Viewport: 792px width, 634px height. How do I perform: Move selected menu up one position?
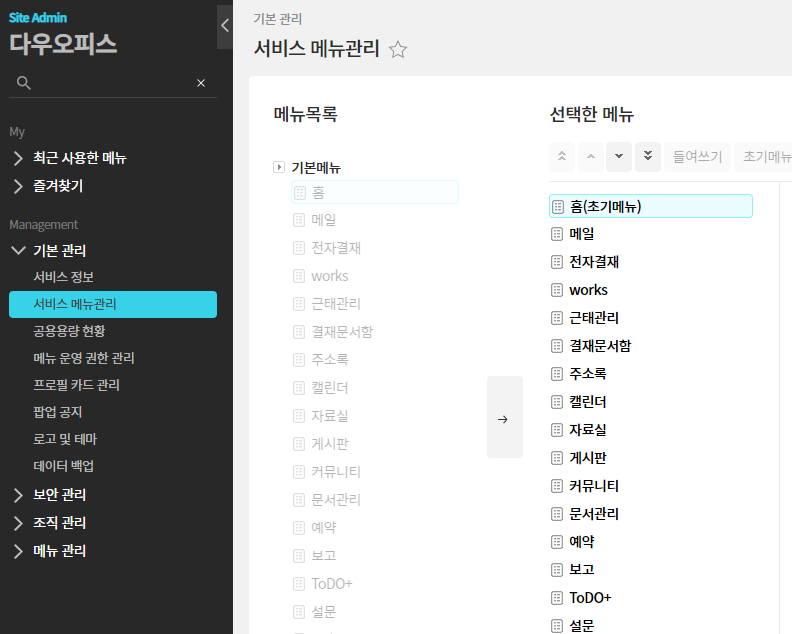(591, 156)
